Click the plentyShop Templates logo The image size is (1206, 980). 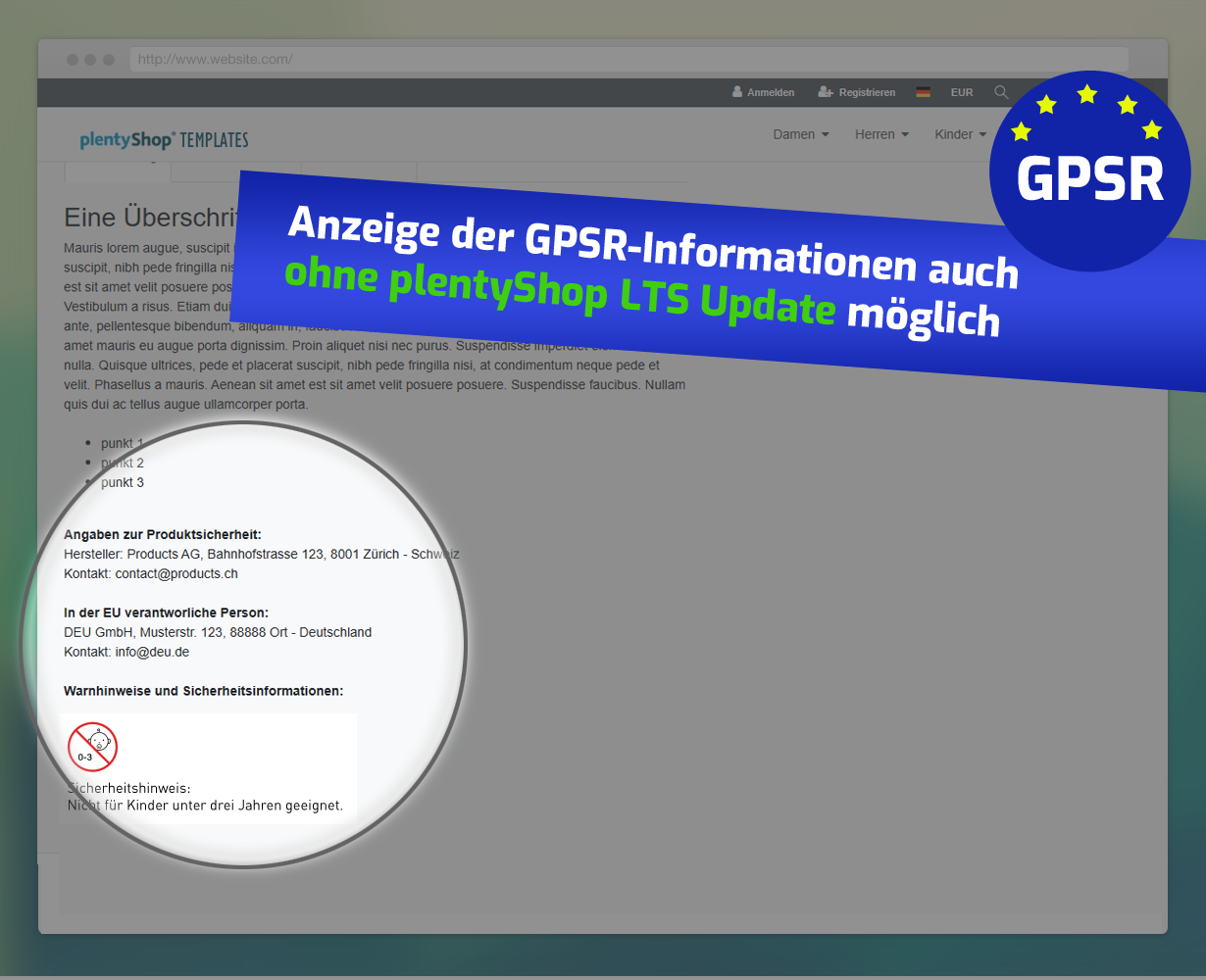(x=164, y=139)
